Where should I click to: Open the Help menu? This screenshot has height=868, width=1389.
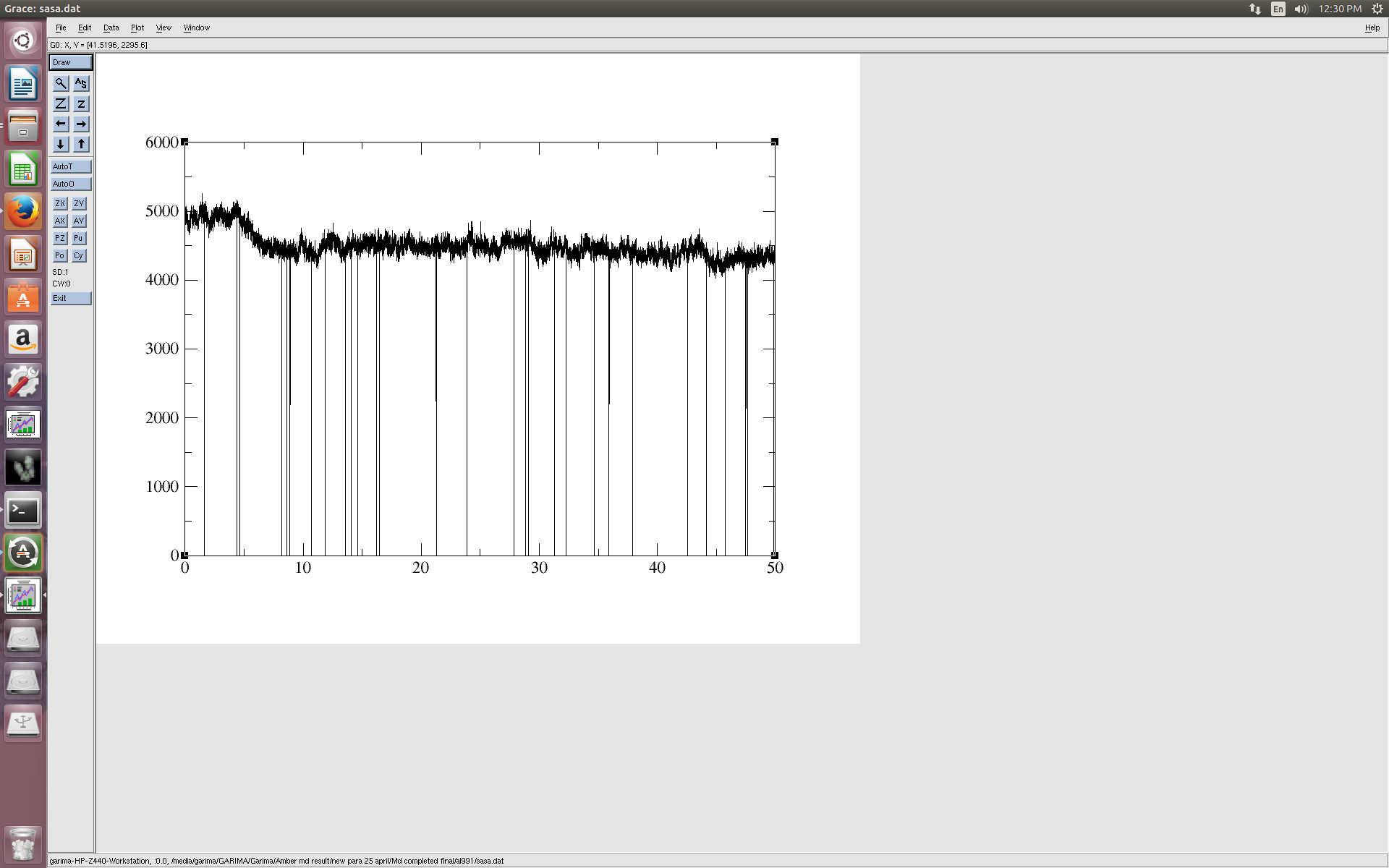click(1372, 27)
